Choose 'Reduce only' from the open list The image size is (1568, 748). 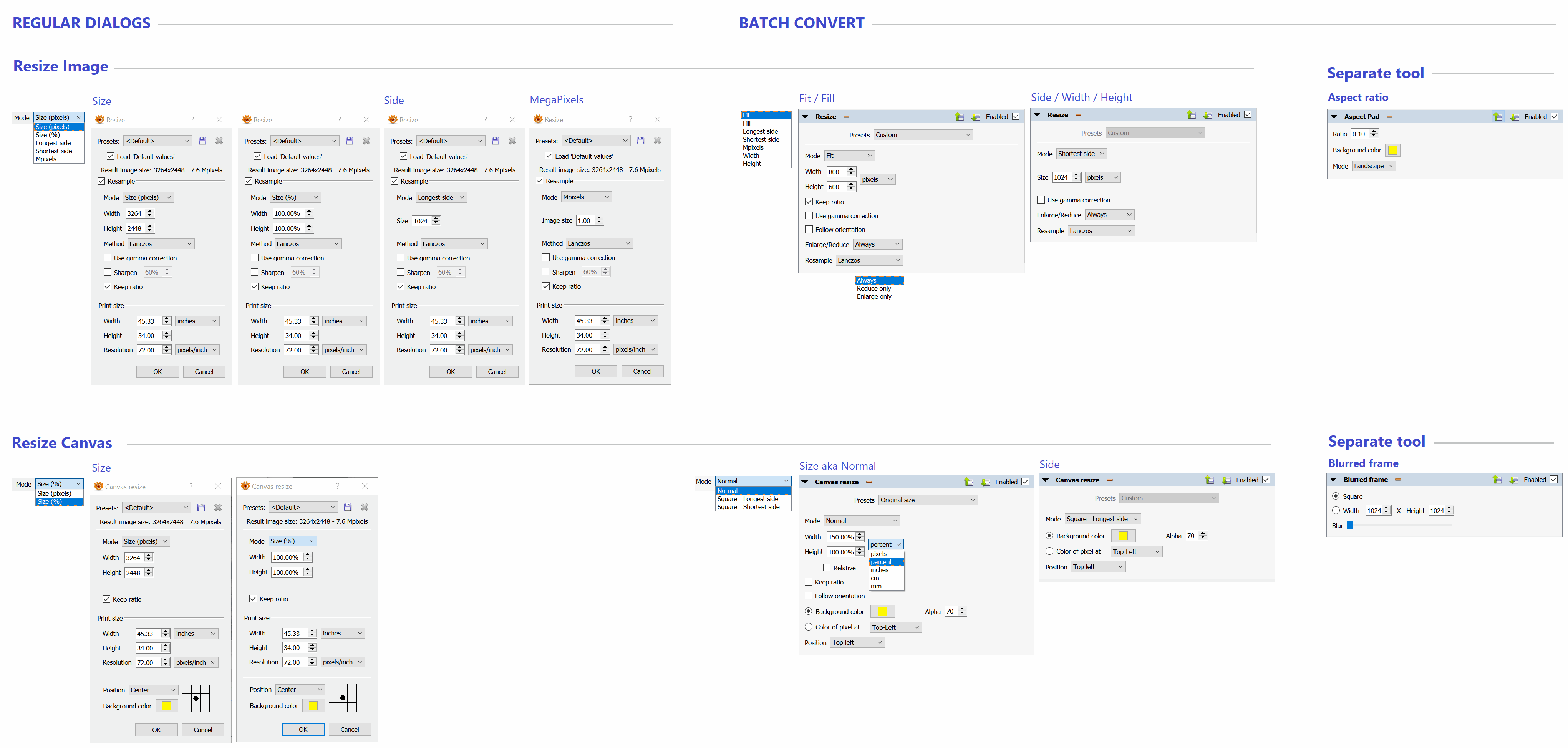click(x=874, y=288)
